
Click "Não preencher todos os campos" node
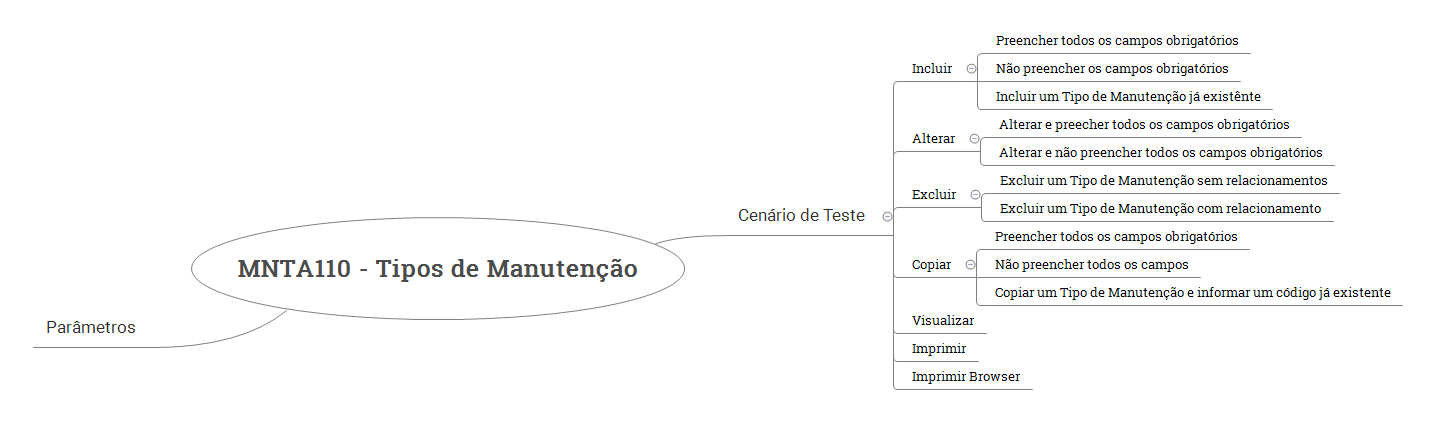[x=1092, y=265]
